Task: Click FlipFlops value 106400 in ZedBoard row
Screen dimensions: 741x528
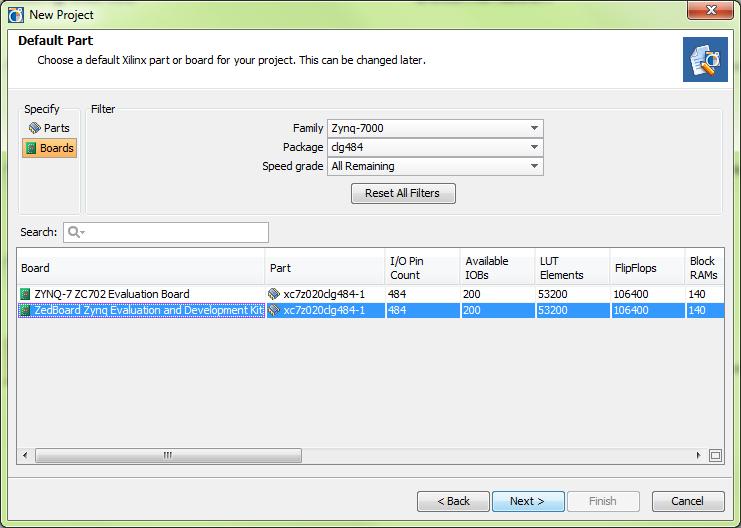Action: click(x=630, y=310)
